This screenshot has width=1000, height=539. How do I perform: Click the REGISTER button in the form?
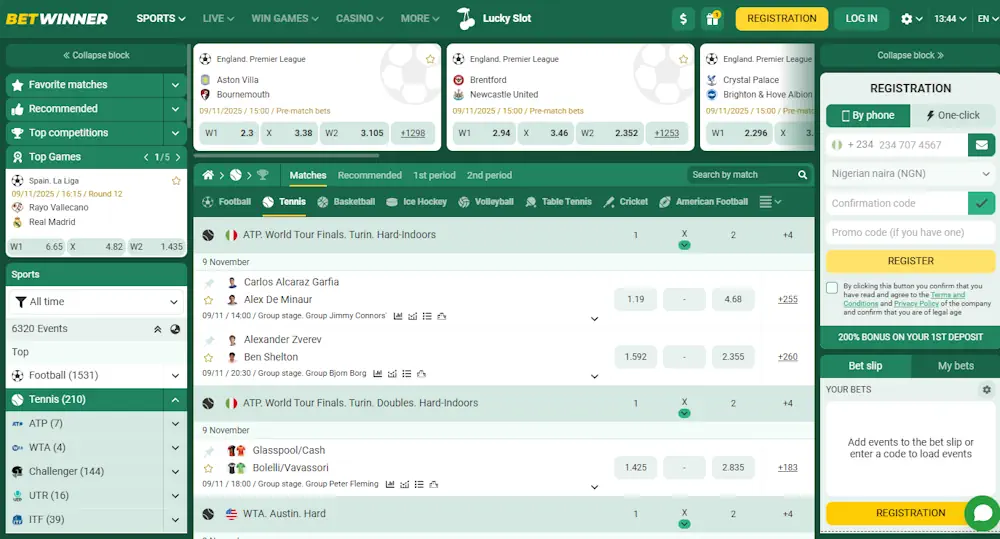point(910,261)
